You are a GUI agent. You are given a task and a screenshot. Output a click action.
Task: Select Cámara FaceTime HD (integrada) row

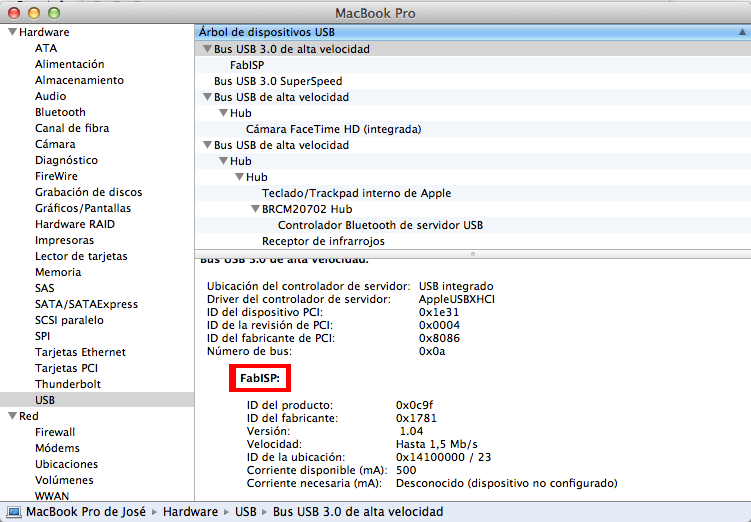(473, 129)
